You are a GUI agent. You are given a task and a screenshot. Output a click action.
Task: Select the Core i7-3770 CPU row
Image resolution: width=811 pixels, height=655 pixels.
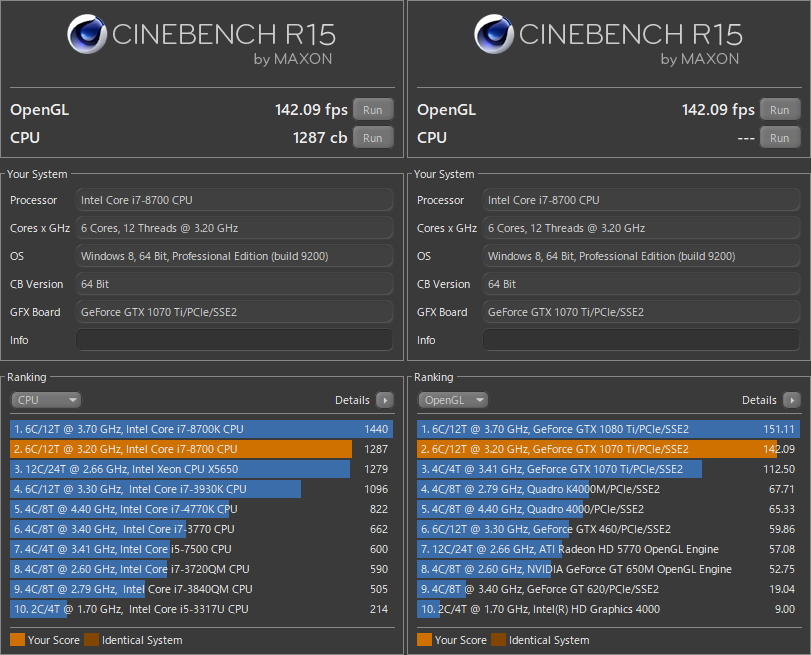(201, 529)
